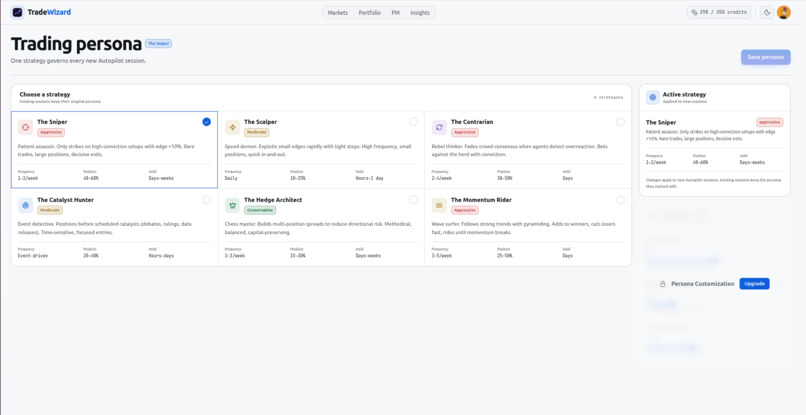Click the Trading persona page title
Image resolution: width=806 pixels, height=415 pixels.
point(76,44)
